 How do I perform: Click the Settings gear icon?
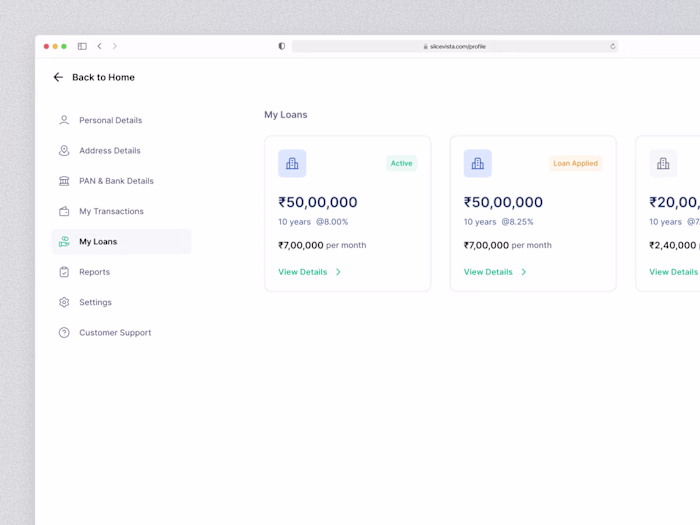click(64, 302)
